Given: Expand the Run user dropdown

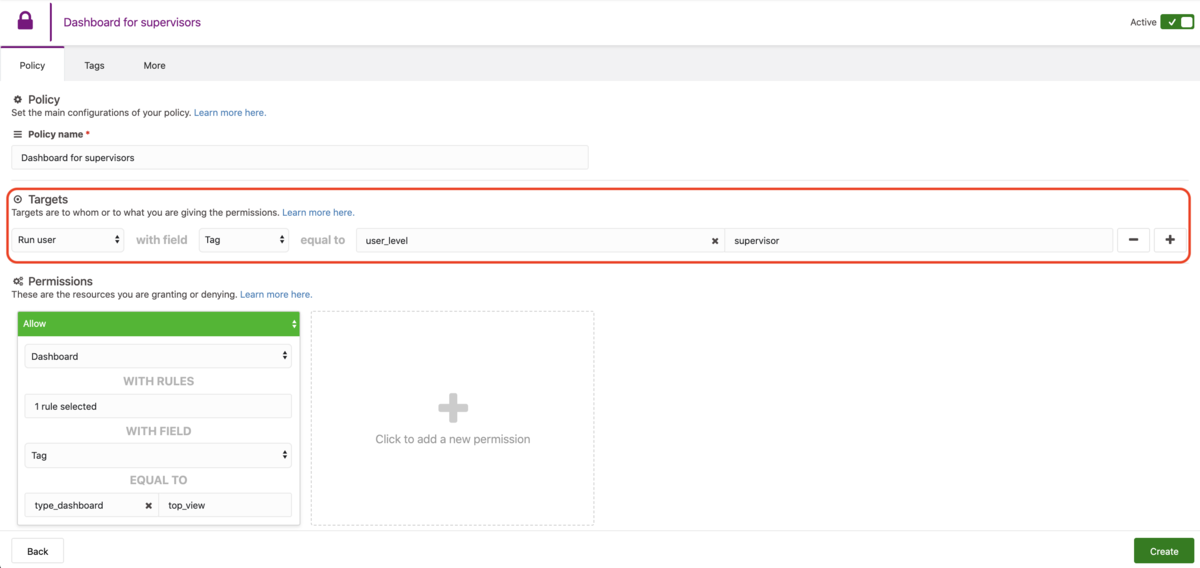Looking at the screenshot, I should pos(68,240).
